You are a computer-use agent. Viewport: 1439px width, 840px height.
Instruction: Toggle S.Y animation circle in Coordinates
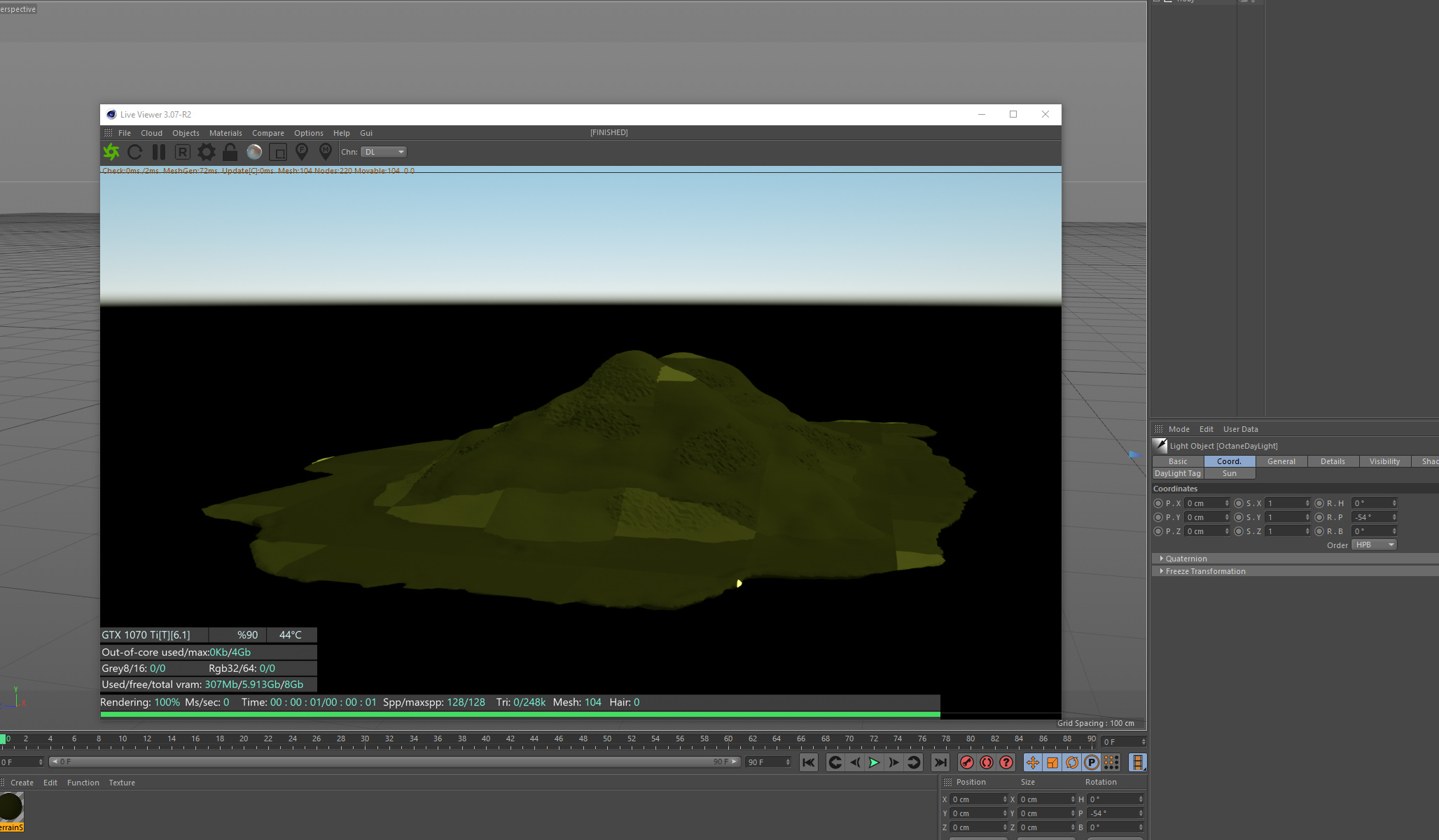(1239, 517)
